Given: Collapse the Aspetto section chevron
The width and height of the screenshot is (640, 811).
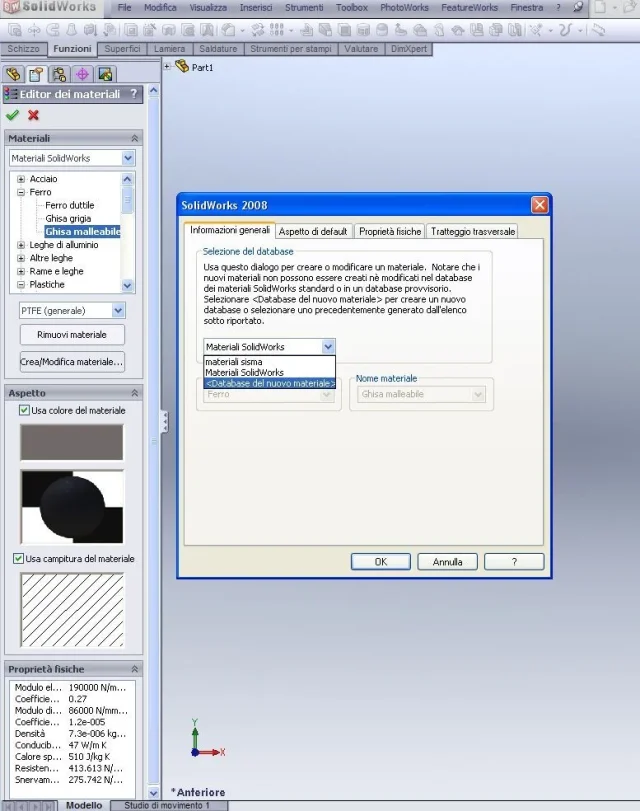Looking at the screenshot, I should tap(135, 393).
